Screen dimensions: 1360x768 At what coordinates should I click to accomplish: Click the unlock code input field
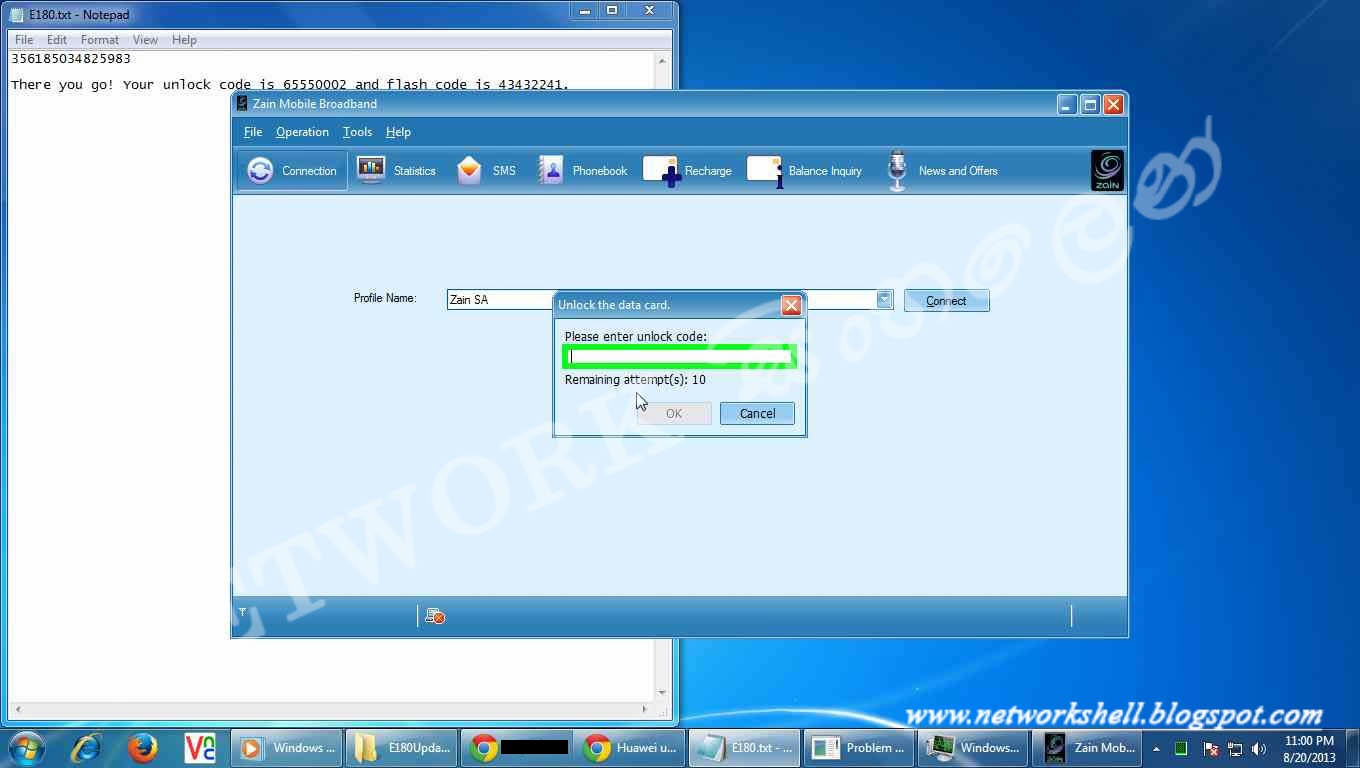[679, 356]
